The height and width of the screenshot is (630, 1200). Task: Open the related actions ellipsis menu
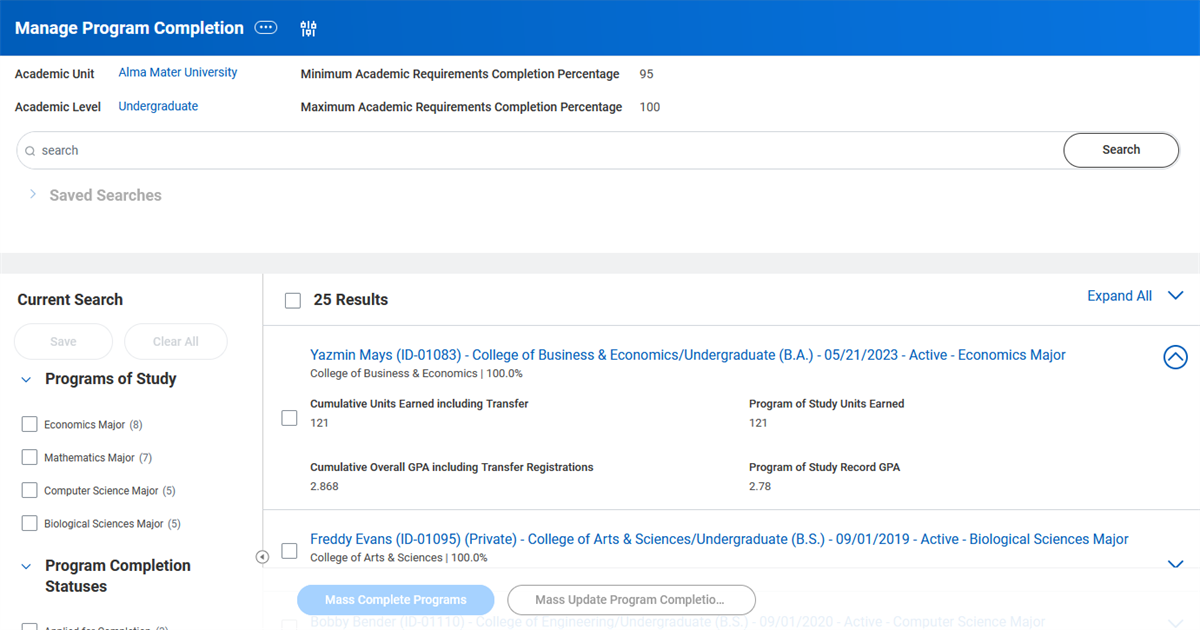[x=266, y=28]
